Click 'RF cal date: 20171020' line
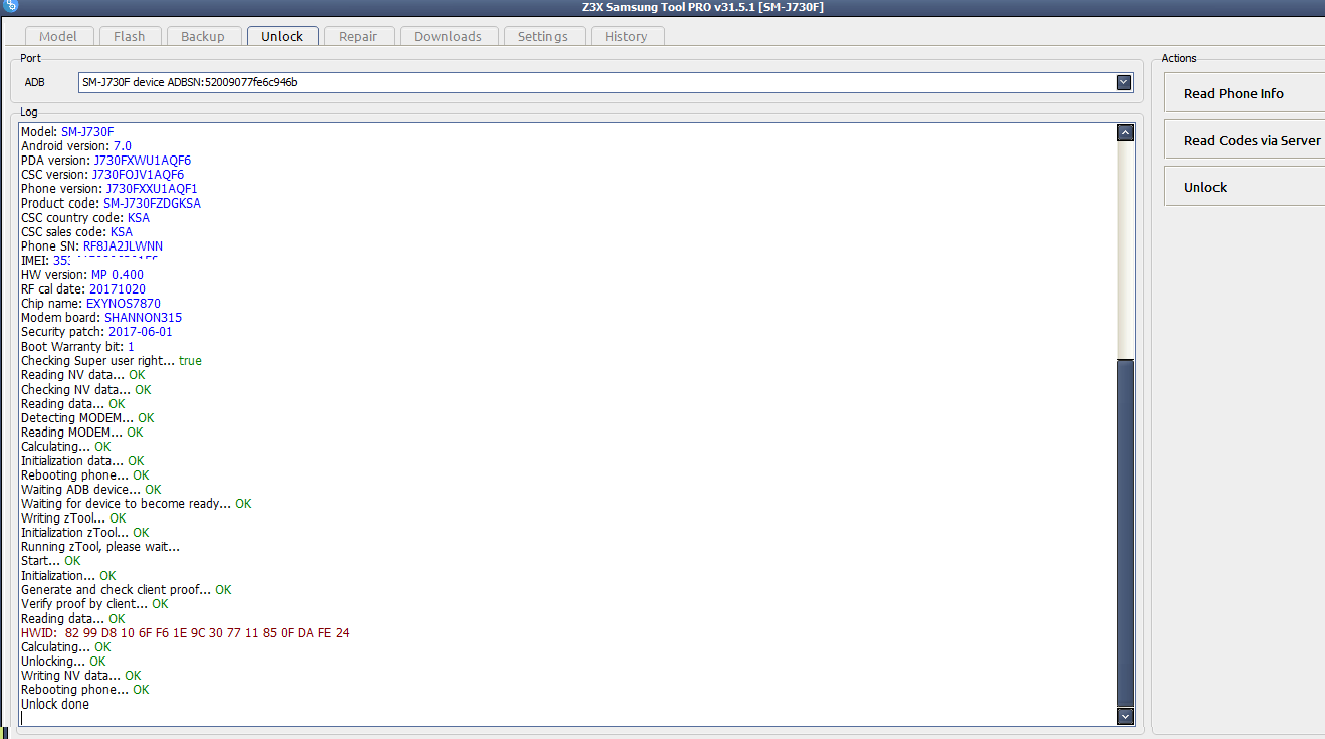The height and width of the screenshot is (739, 1325). click(x=83, y=289)
